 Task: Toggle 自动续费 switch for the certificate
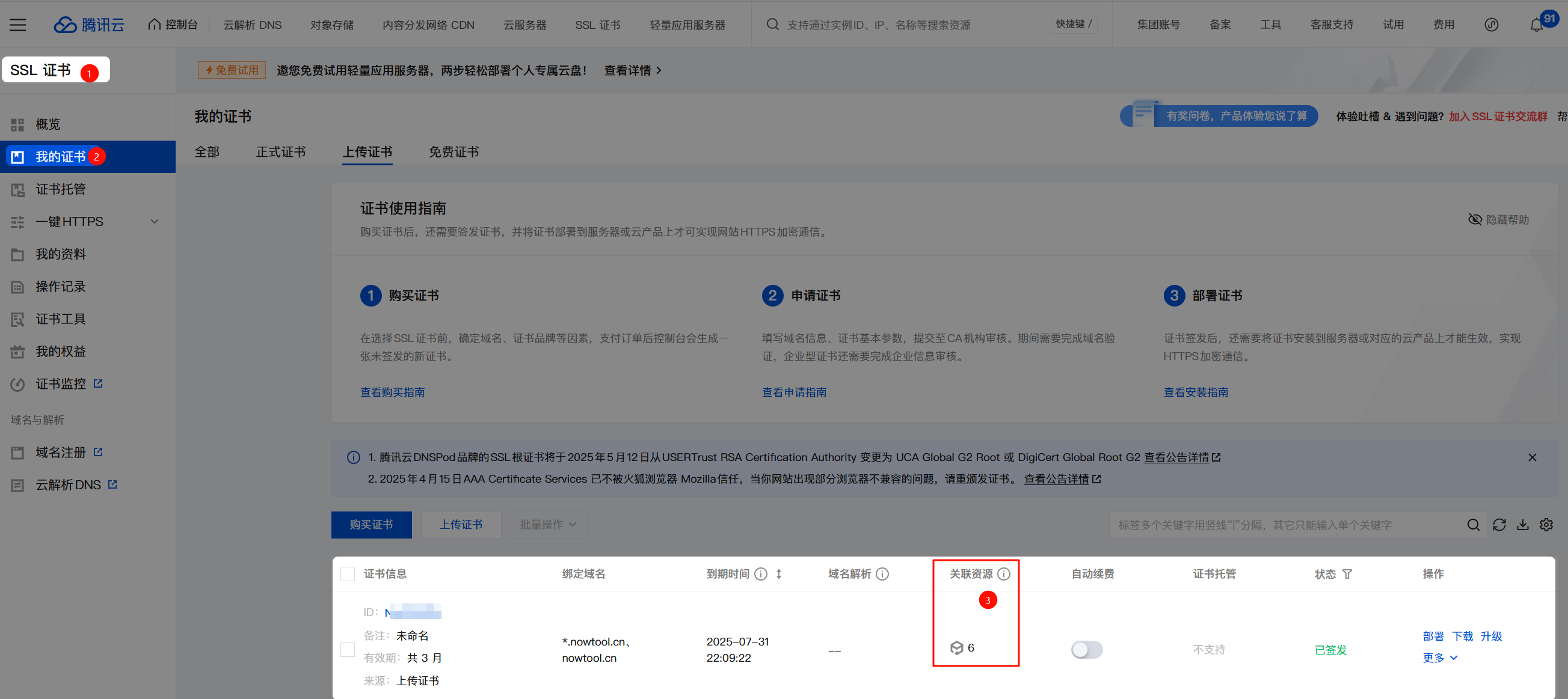[1086, 649]
